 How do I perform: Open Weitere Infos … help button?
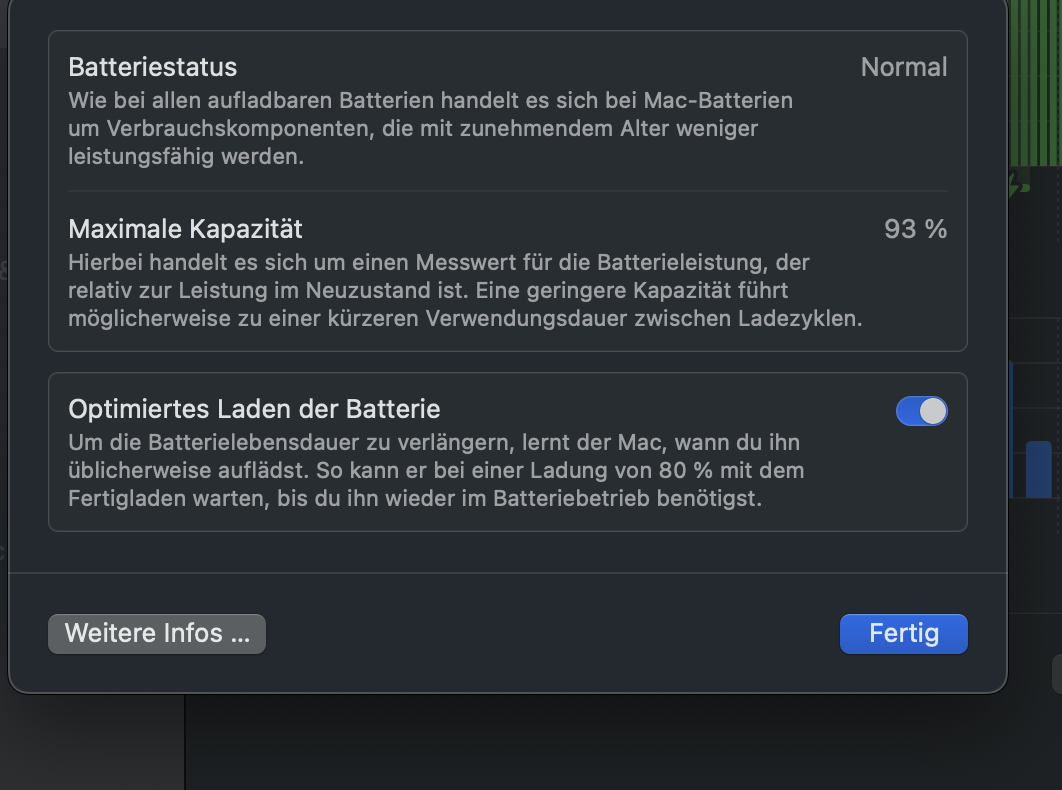tap(157, 634)
